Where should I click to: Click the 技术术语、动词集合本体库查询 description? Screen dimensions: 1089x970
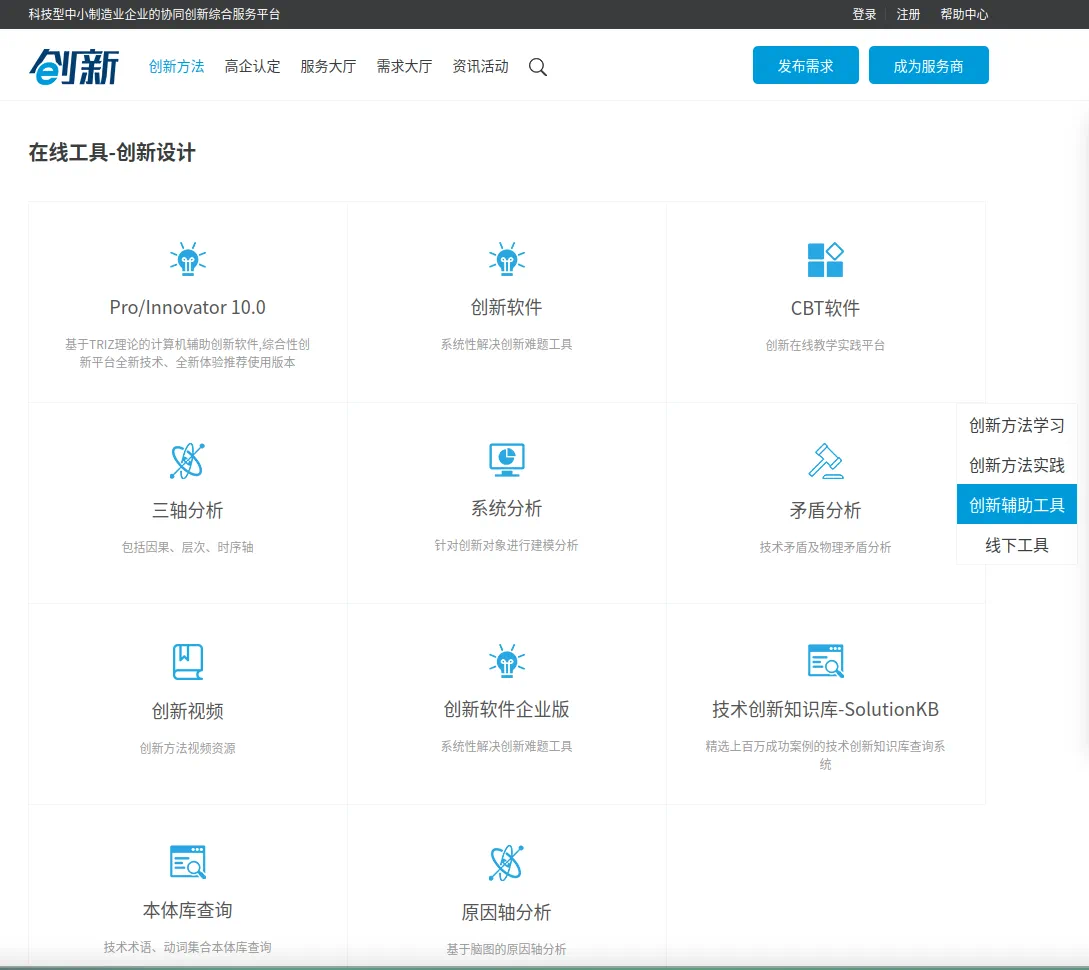coord(188,947)
